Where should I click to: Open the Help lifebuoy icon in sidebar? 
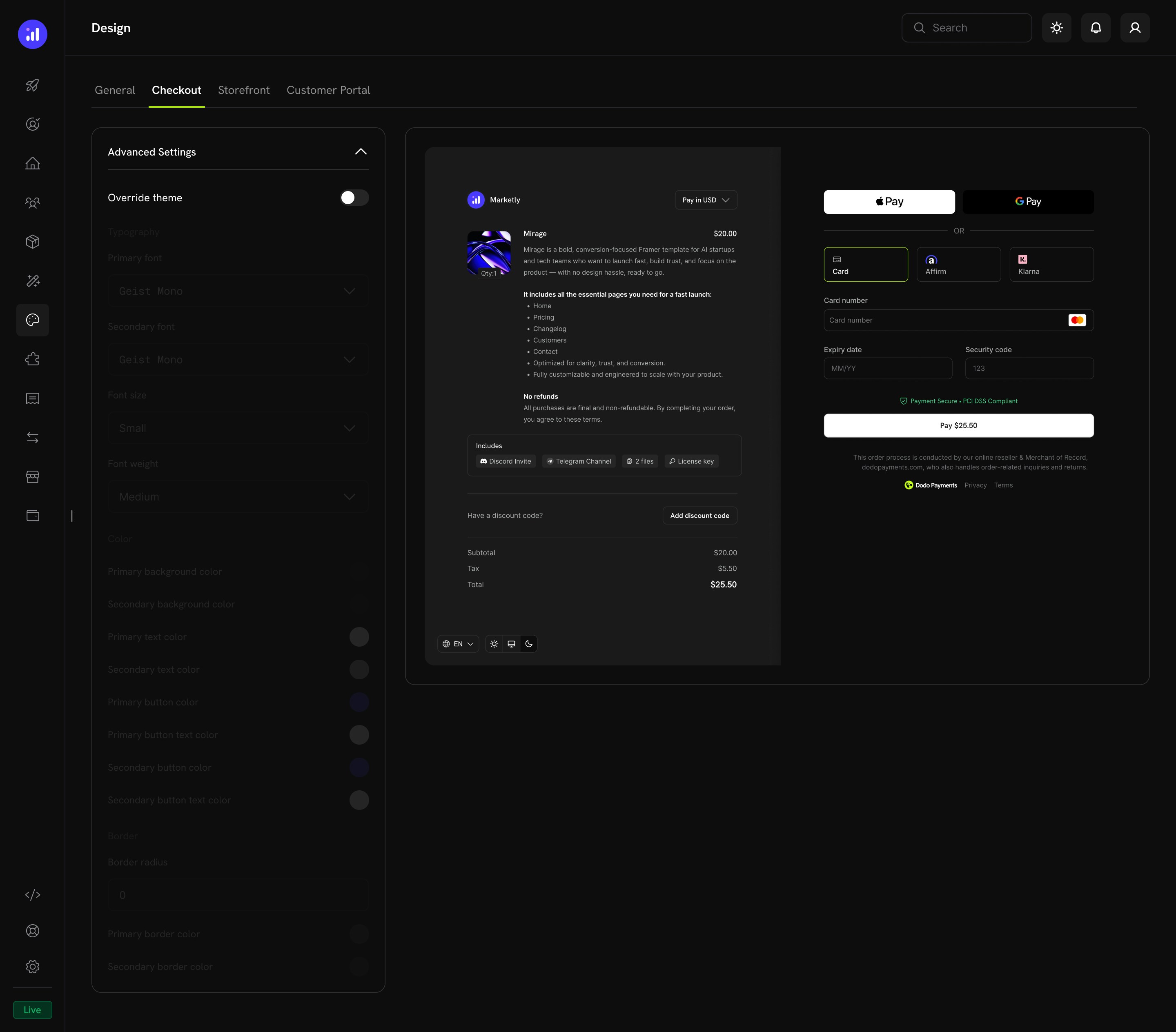[32, 931]
